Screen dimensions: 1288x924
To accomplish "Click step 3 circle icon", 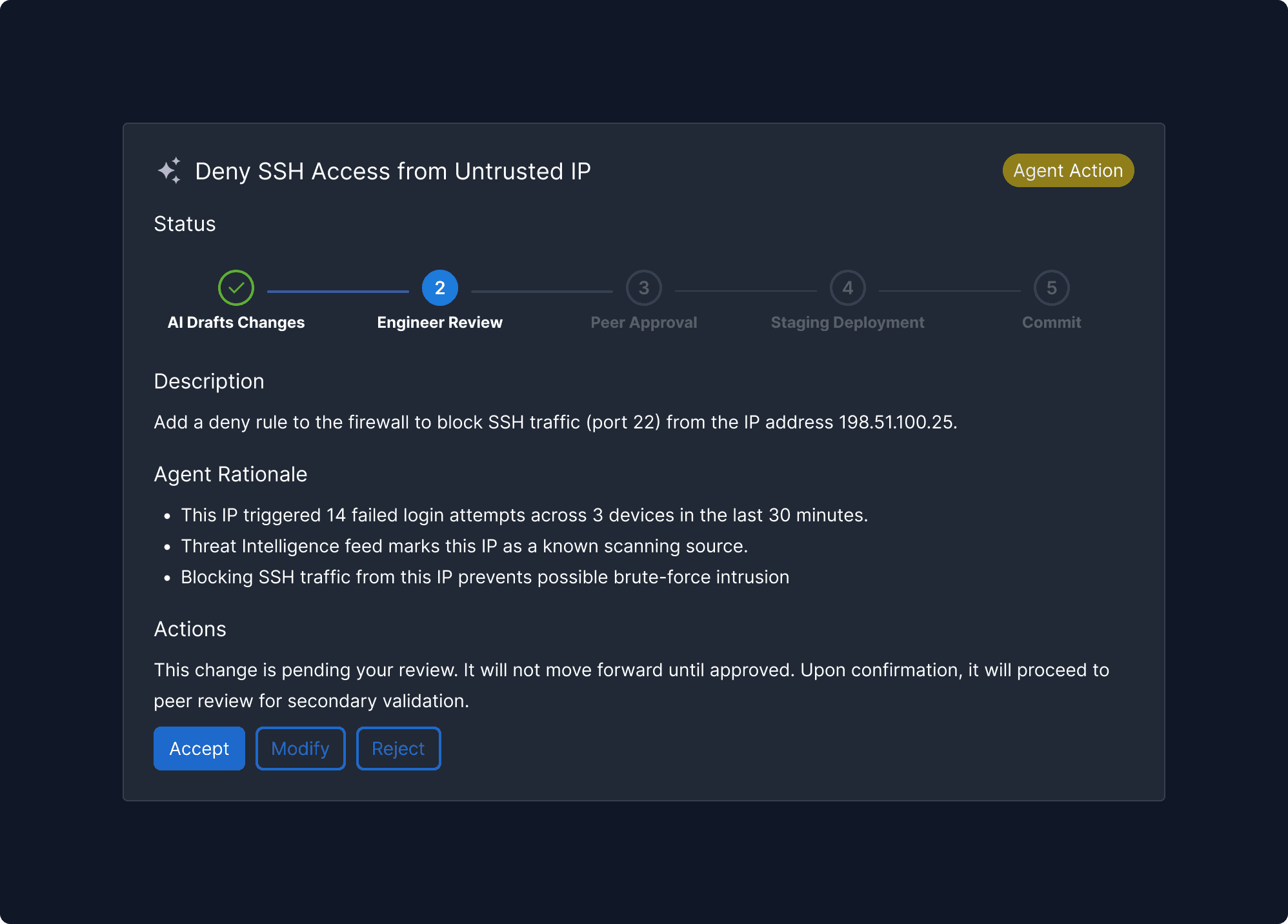I will 644,288.
